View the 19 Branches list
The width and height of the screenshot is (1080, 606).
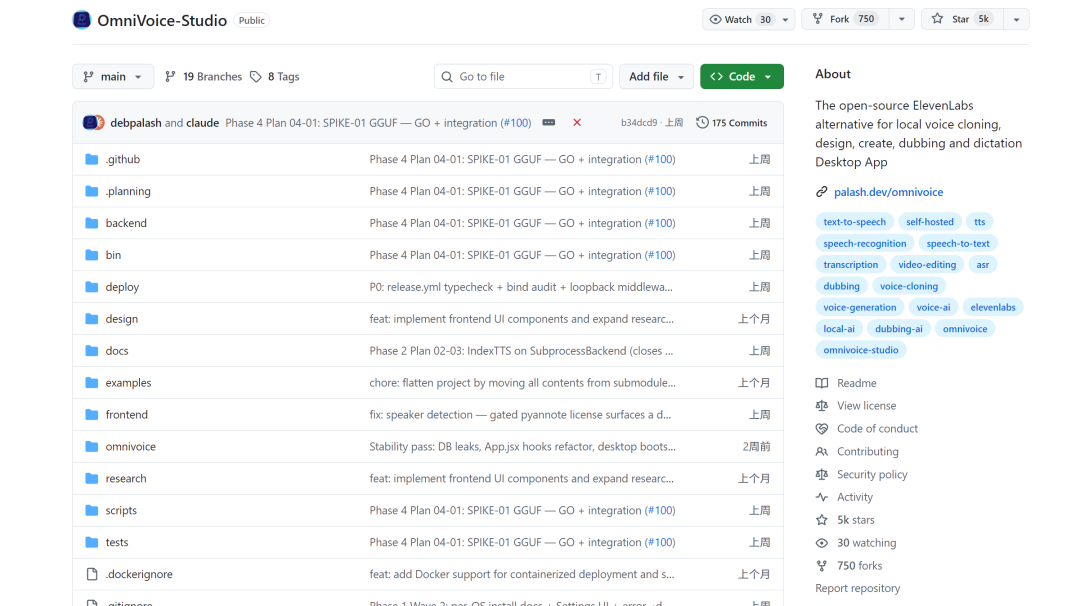(204, 76)
